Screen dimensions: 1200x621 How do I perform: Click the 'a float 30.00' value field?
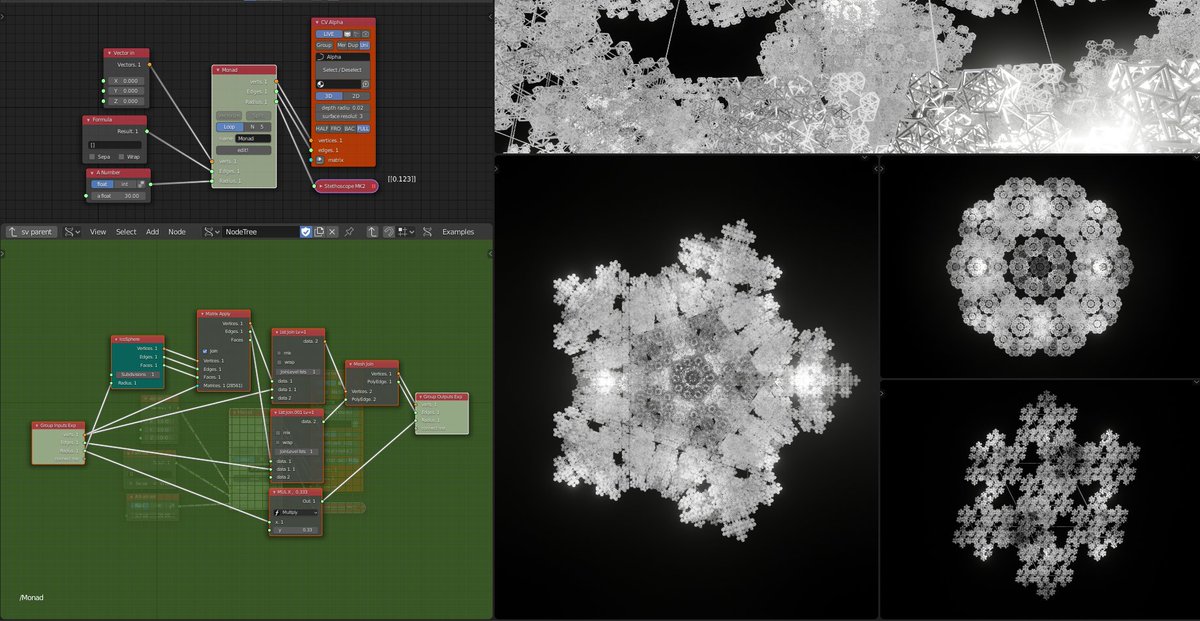click(118, 196)
